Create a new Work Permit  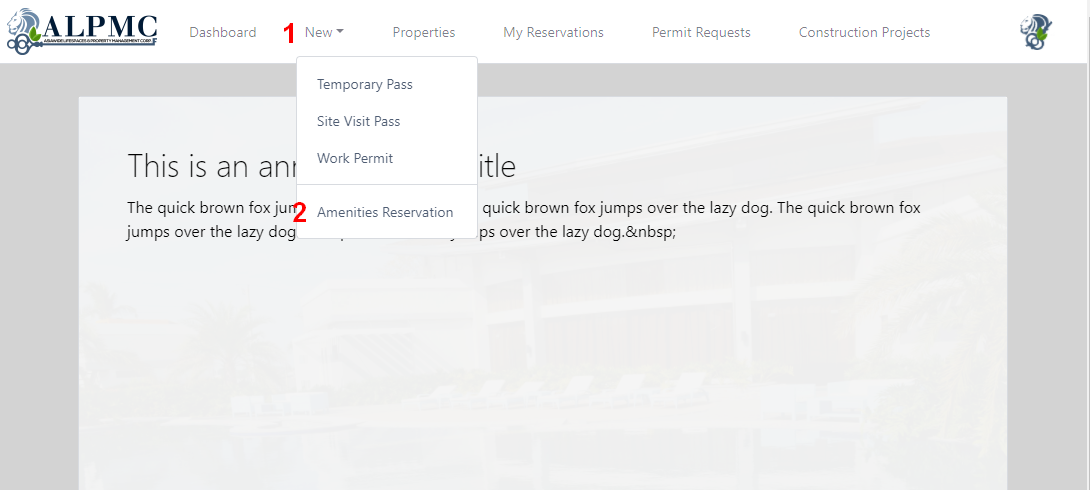pos(355,158)
